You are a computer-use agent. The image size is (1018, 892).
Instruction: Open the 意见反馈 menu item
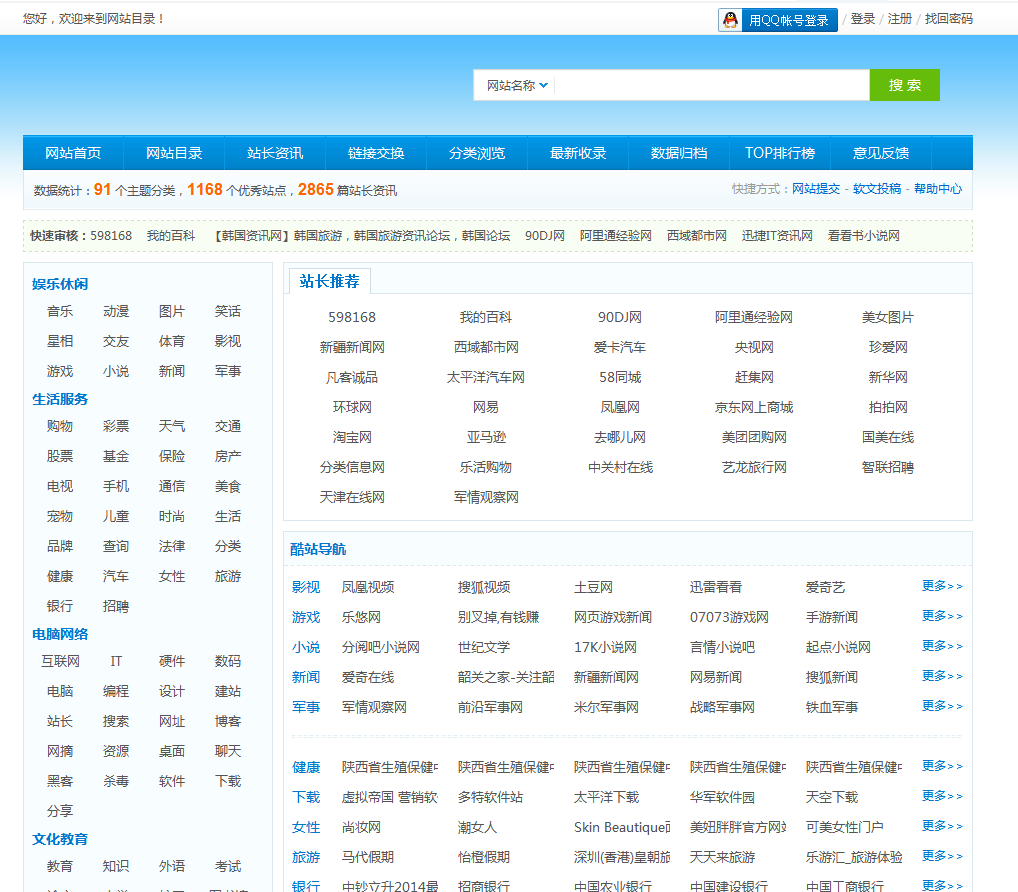881,153
